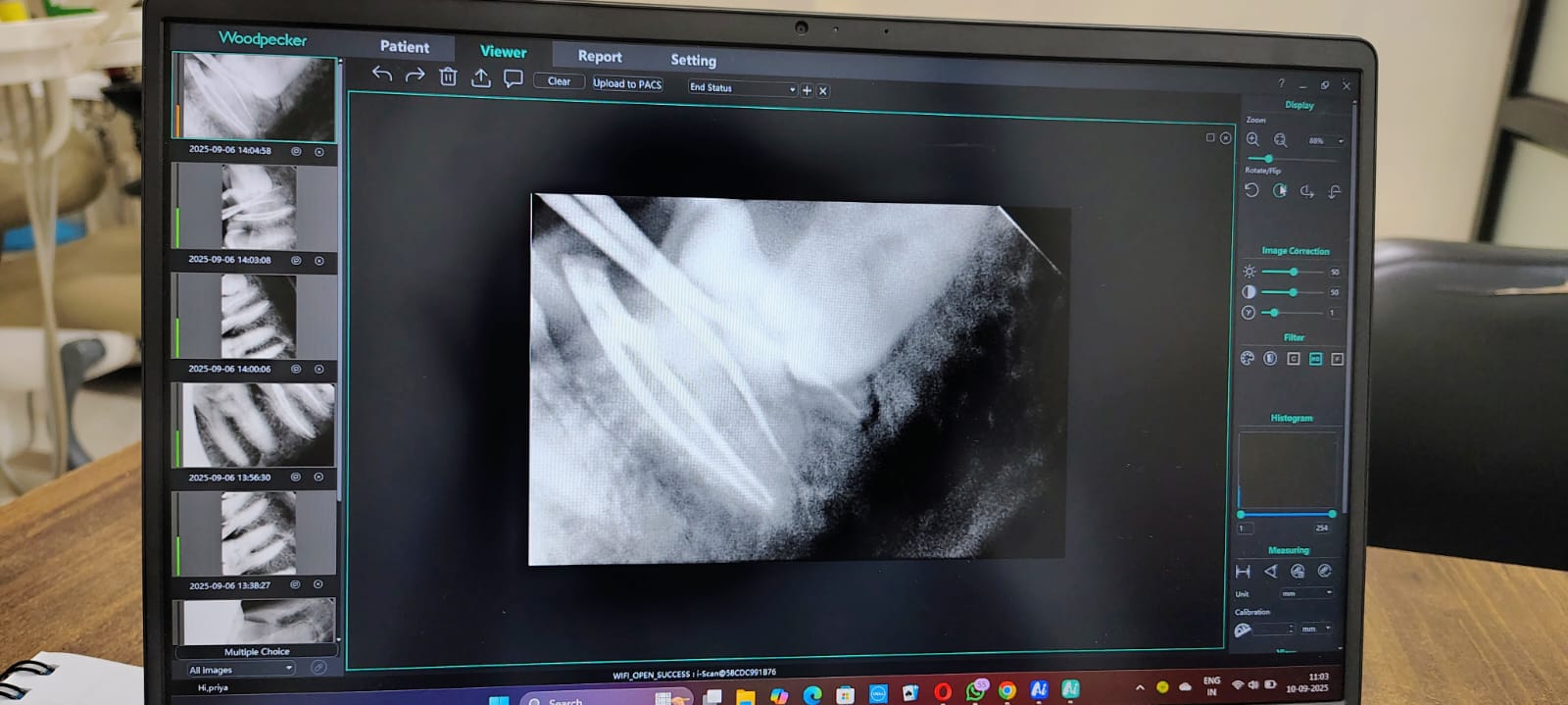Click the rotate clockwise icon
Screen dimensions: 1568x705
(1280, 190)
